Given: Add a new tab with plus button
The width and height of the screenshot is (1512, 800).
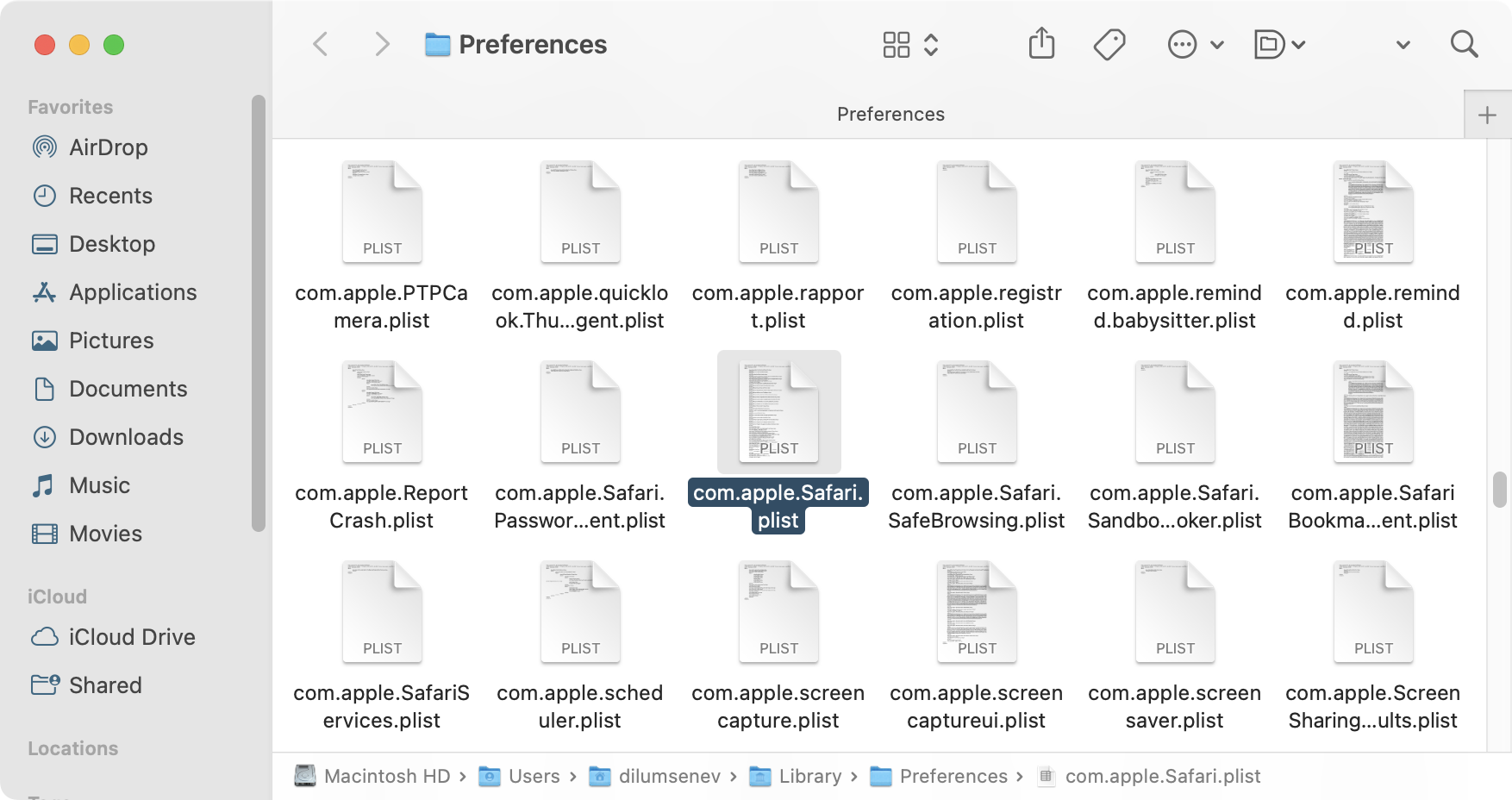Looking at the screenshot, I should [1487, 115].
